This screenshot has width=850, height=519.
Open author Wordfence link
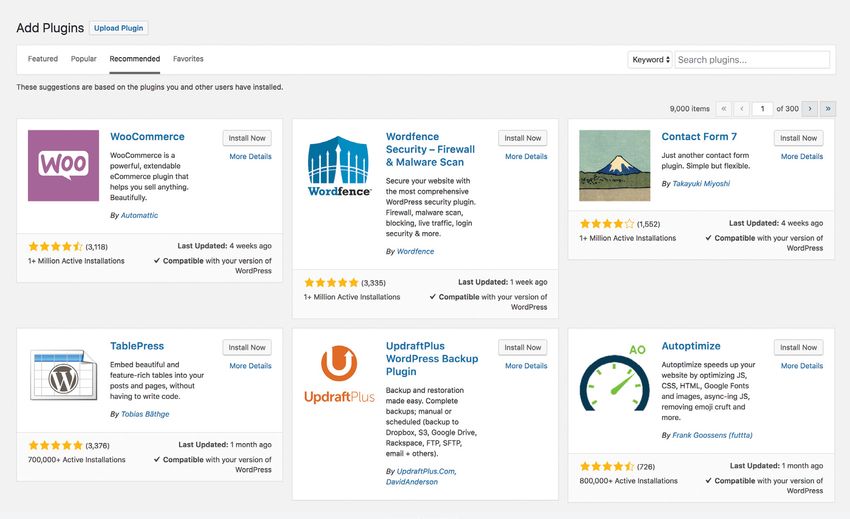click(x=415, y=252)
